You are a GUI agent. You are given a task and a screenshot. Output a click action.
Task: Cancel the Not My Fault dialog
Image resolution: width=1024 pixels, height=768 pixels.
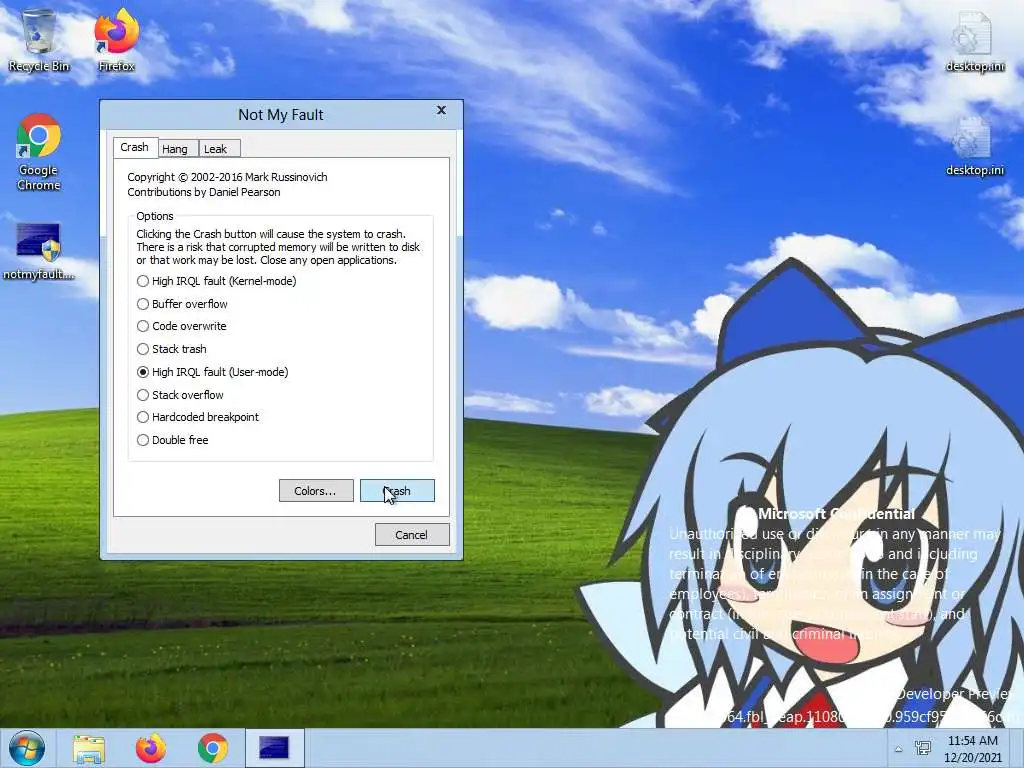(411, 534)
